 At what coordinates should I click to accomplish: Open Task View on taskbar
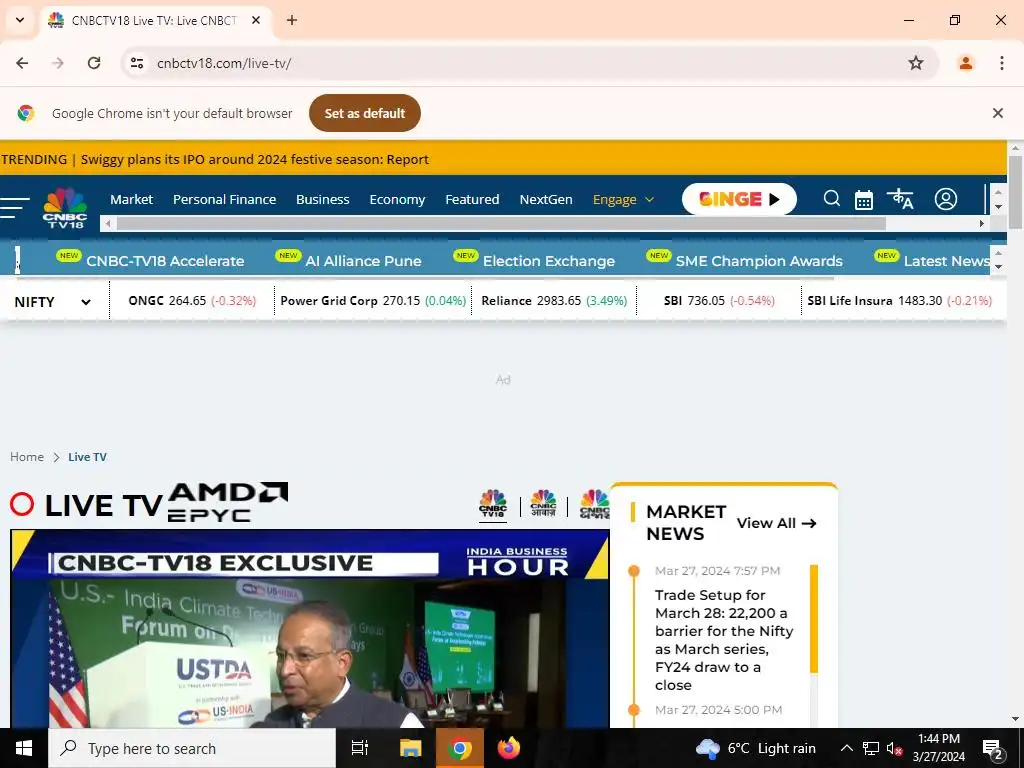360,748
